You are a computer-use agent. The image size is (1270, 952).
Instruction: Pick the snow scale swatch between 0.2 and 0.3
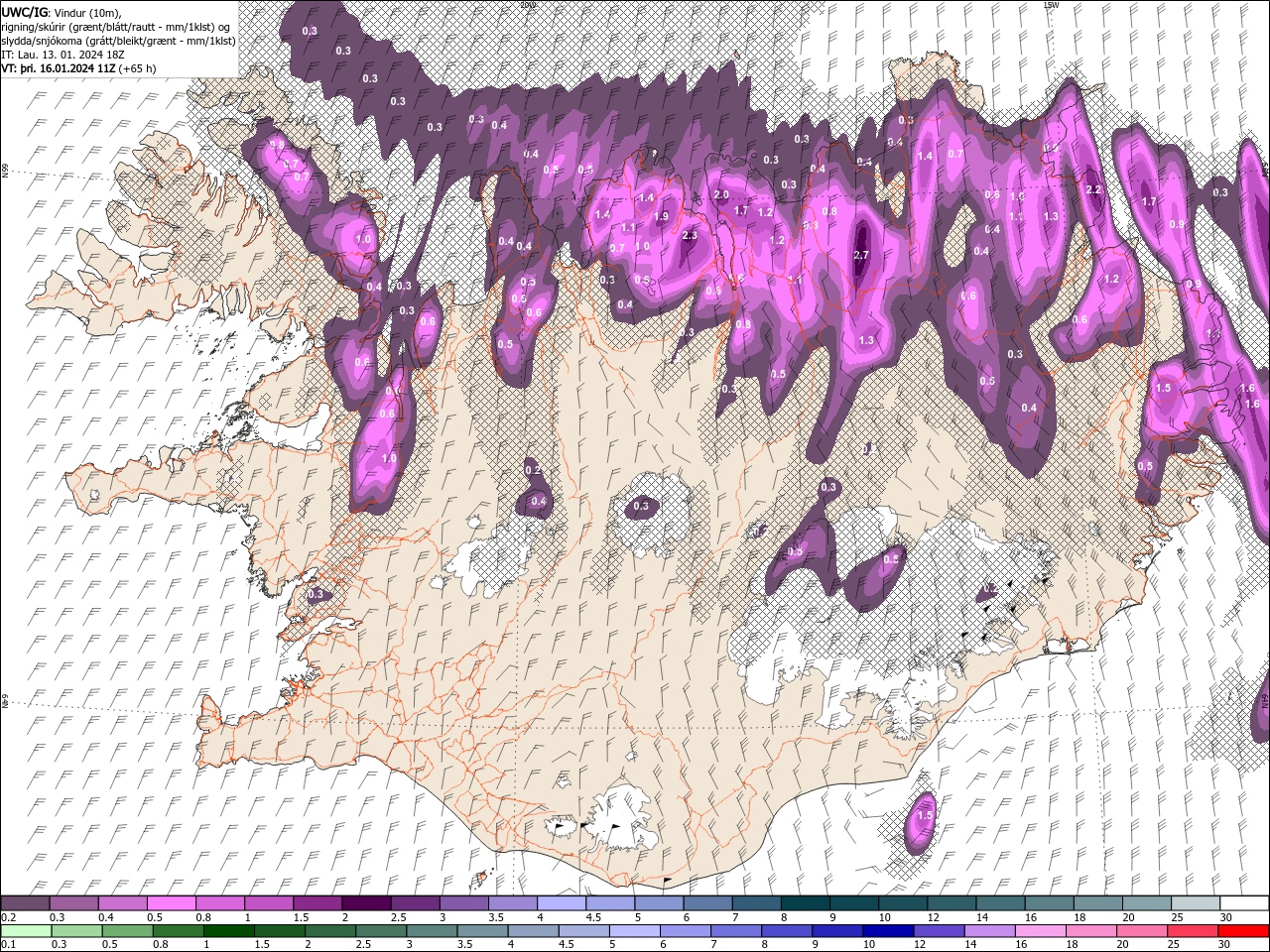25,903
